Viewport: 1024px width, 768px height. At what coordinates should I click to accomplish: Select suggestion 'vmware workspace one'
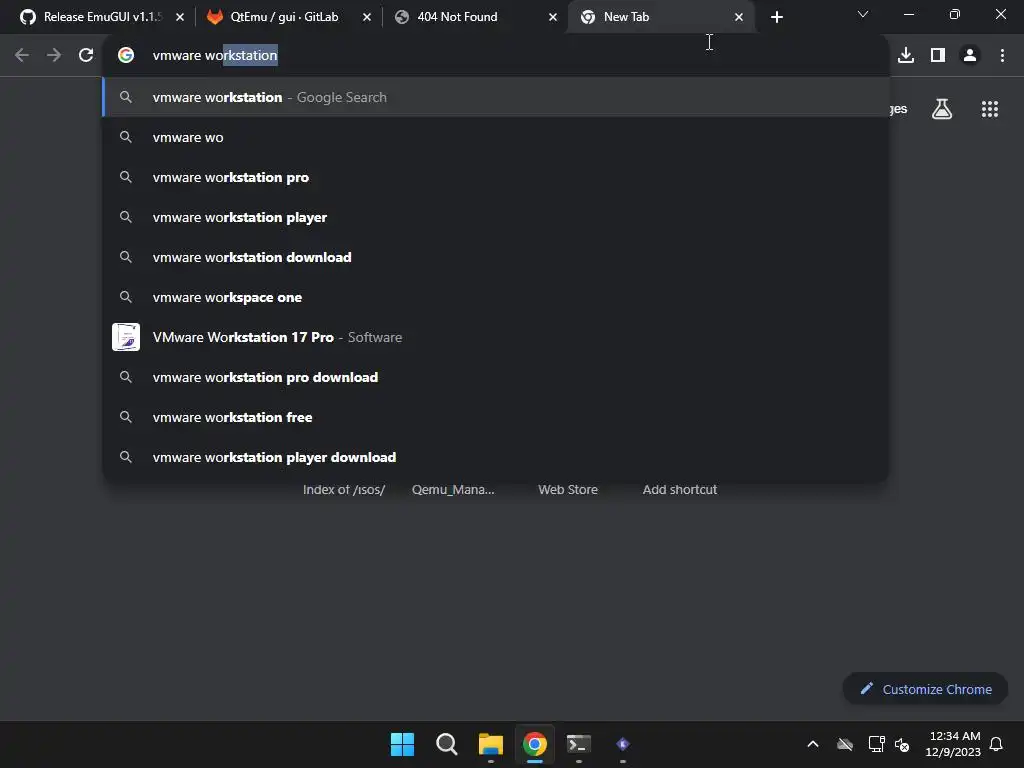click(496, 297)
